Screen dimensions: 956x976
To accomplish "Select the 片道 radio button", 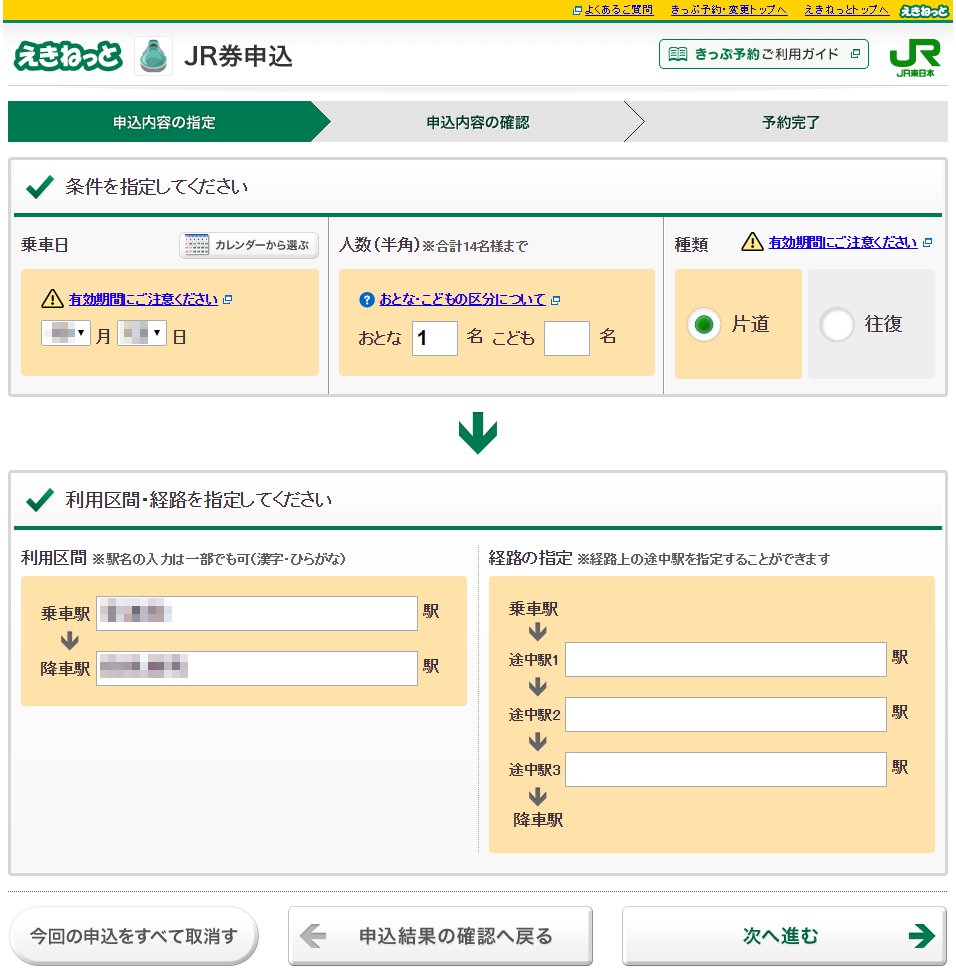I will (x=704, y=324).
